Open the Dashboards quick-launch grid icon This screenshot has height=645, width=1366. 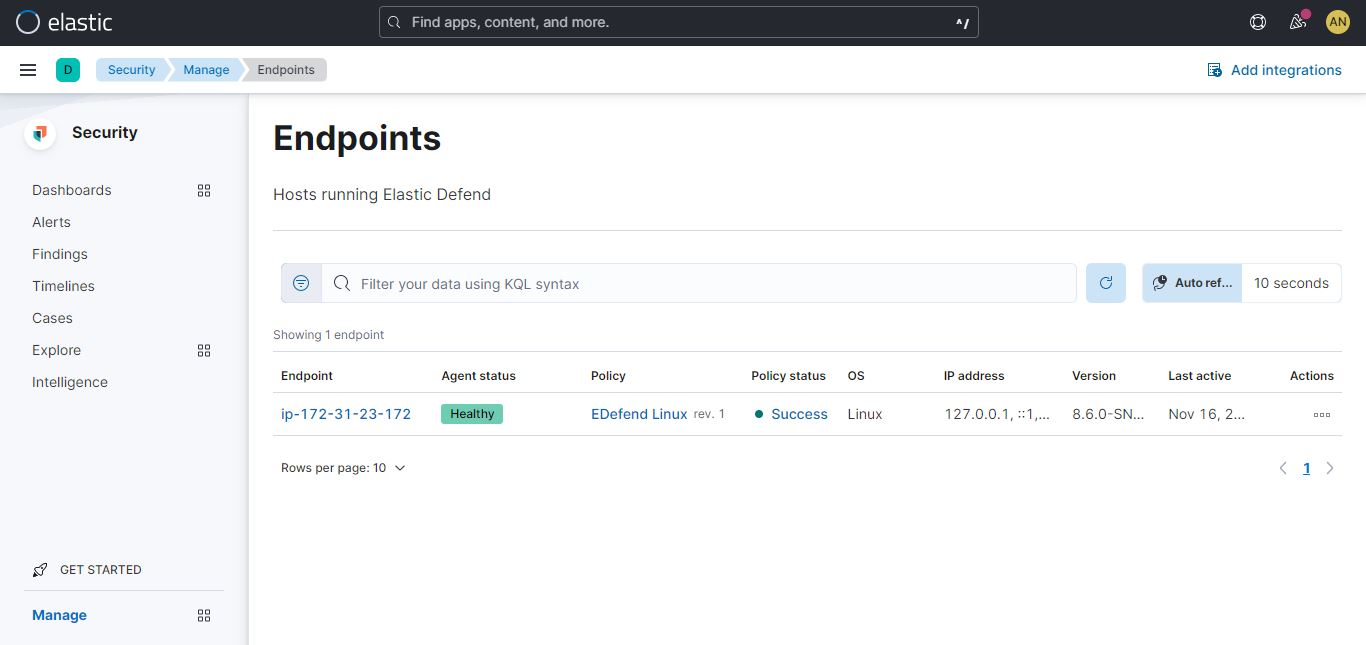tap(204, 190)
